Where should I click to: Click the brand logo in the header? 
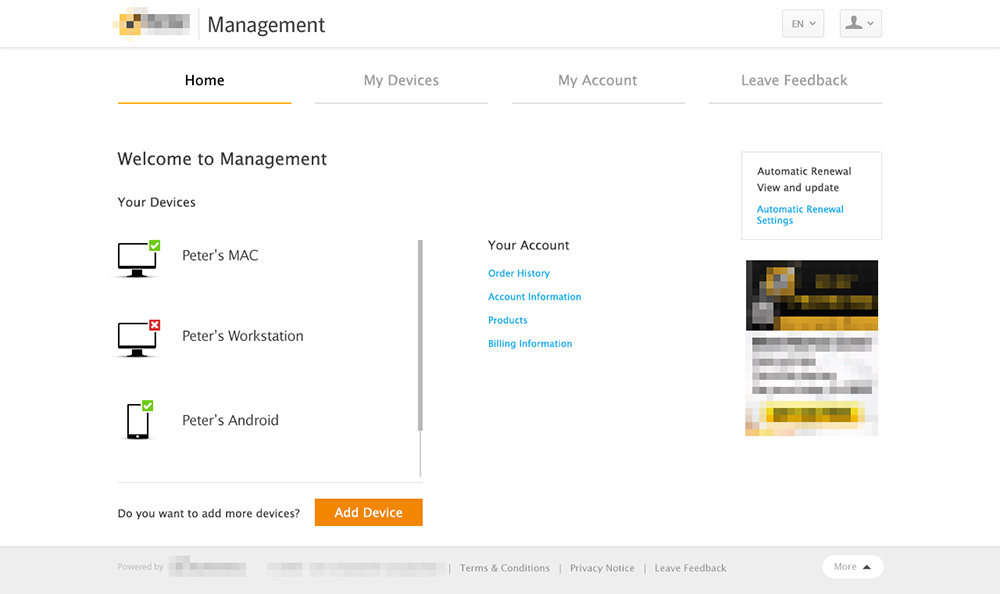coord(154,23)
